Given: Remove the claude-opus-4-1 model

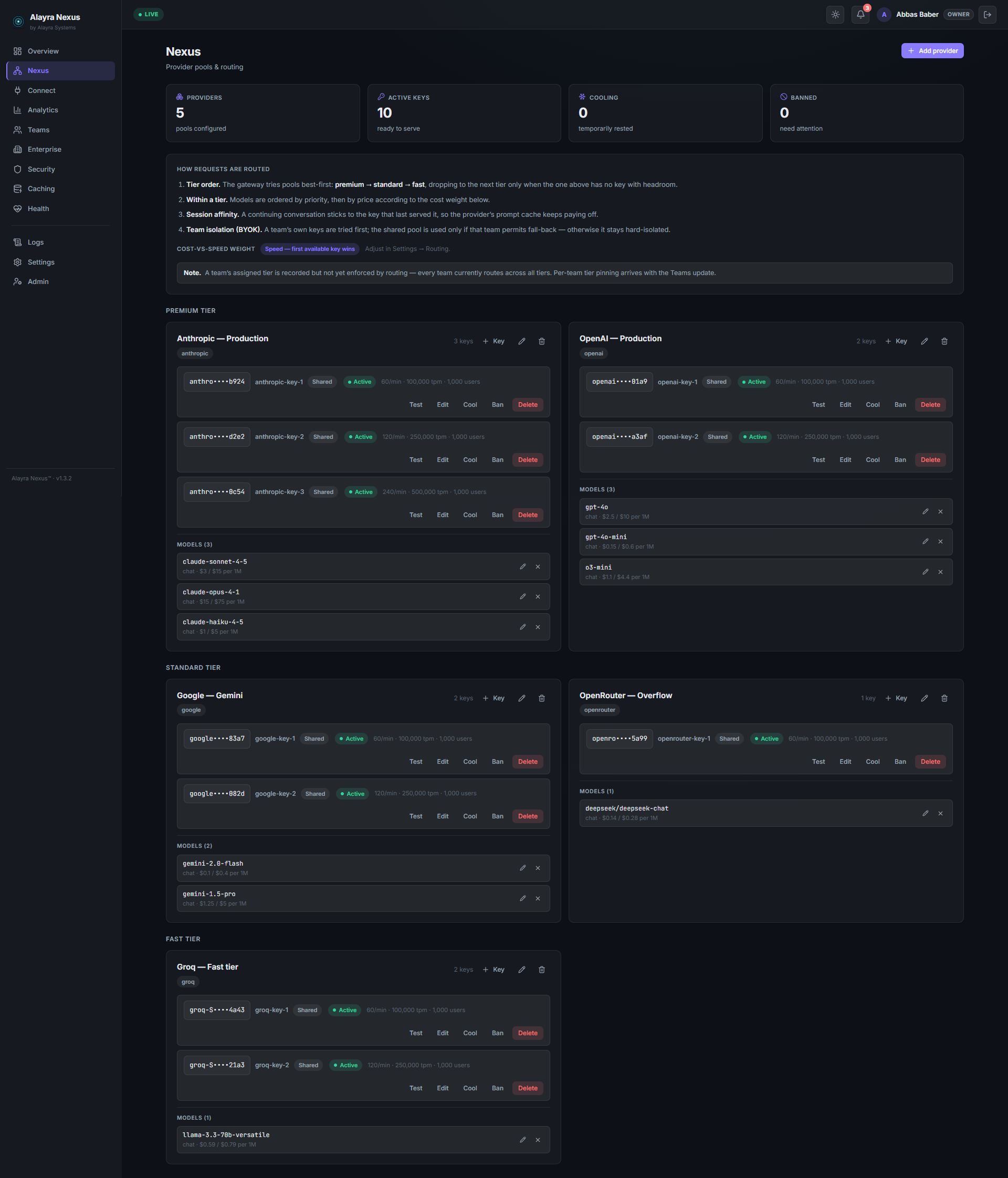Looking at the screenshot, I should click(537, 596).
